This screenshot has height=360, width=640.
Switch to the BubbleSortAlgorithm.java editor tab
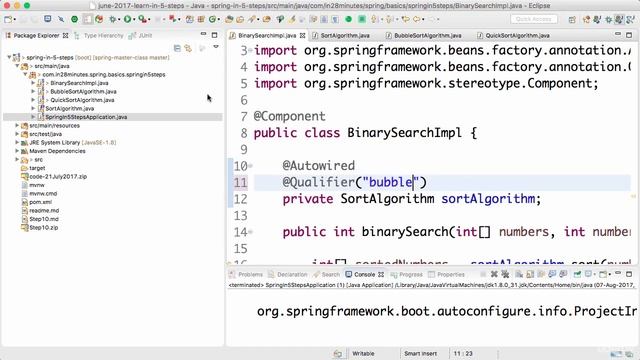click(423, 36)
